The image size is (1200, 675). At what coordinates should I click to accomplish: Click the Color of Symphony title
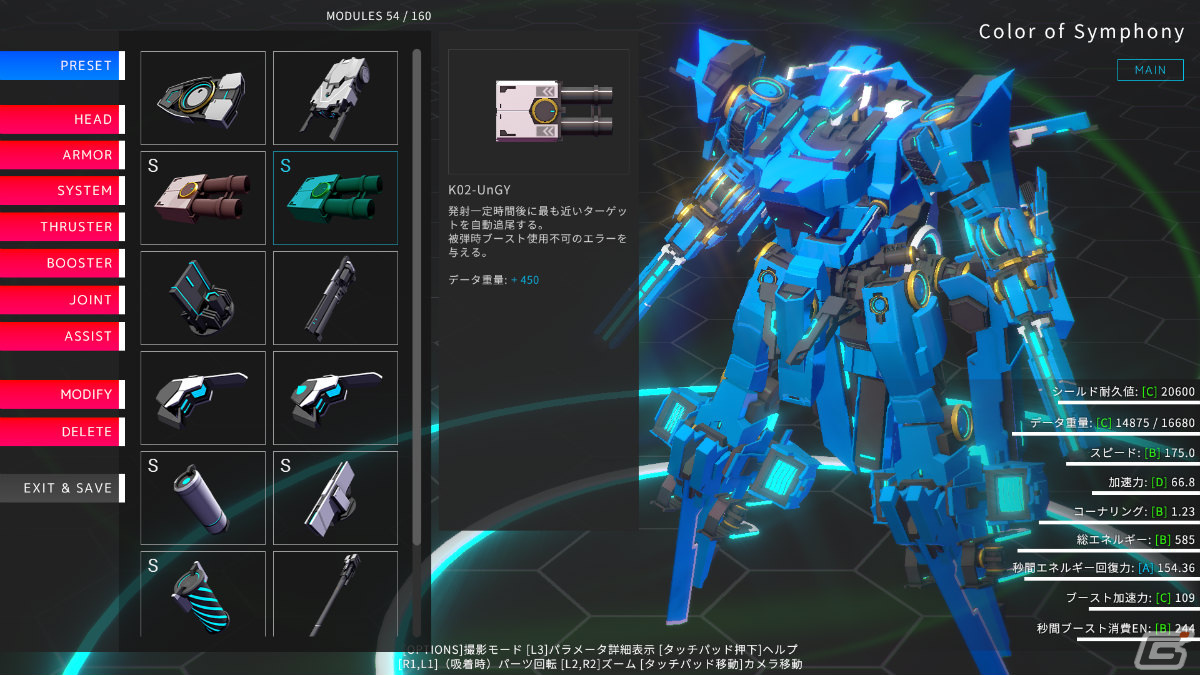pyautogui.click(x=1082, y=32)
